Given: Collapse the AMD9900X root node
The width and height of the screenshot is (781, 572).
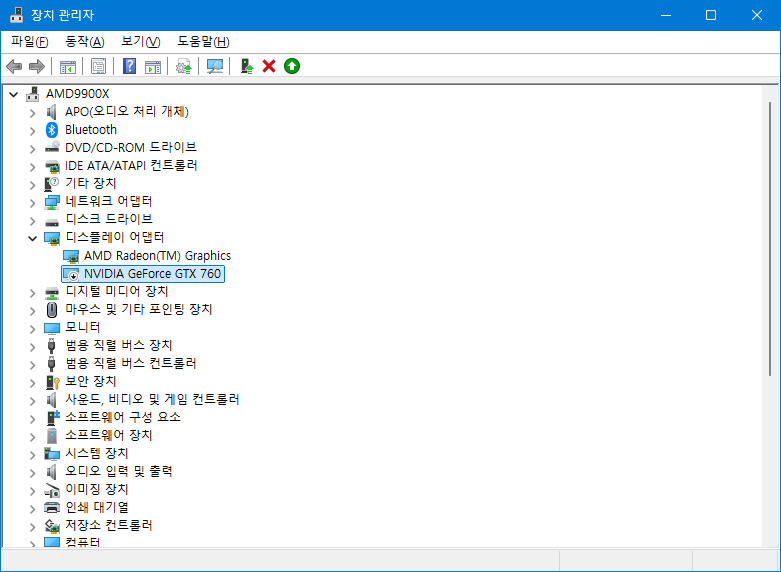Looking at the screenshot, I should [x=13, y=94].
